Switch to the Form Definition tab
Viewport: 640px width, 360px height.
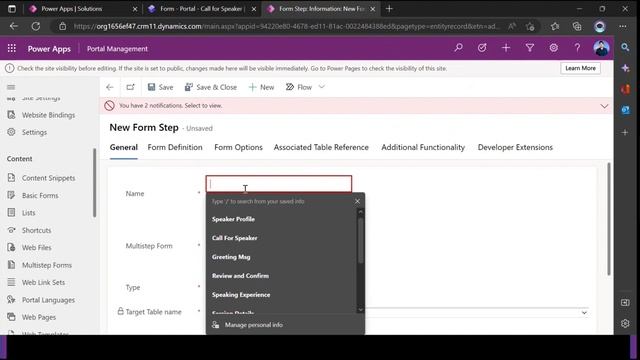click(x=175, y=147)
